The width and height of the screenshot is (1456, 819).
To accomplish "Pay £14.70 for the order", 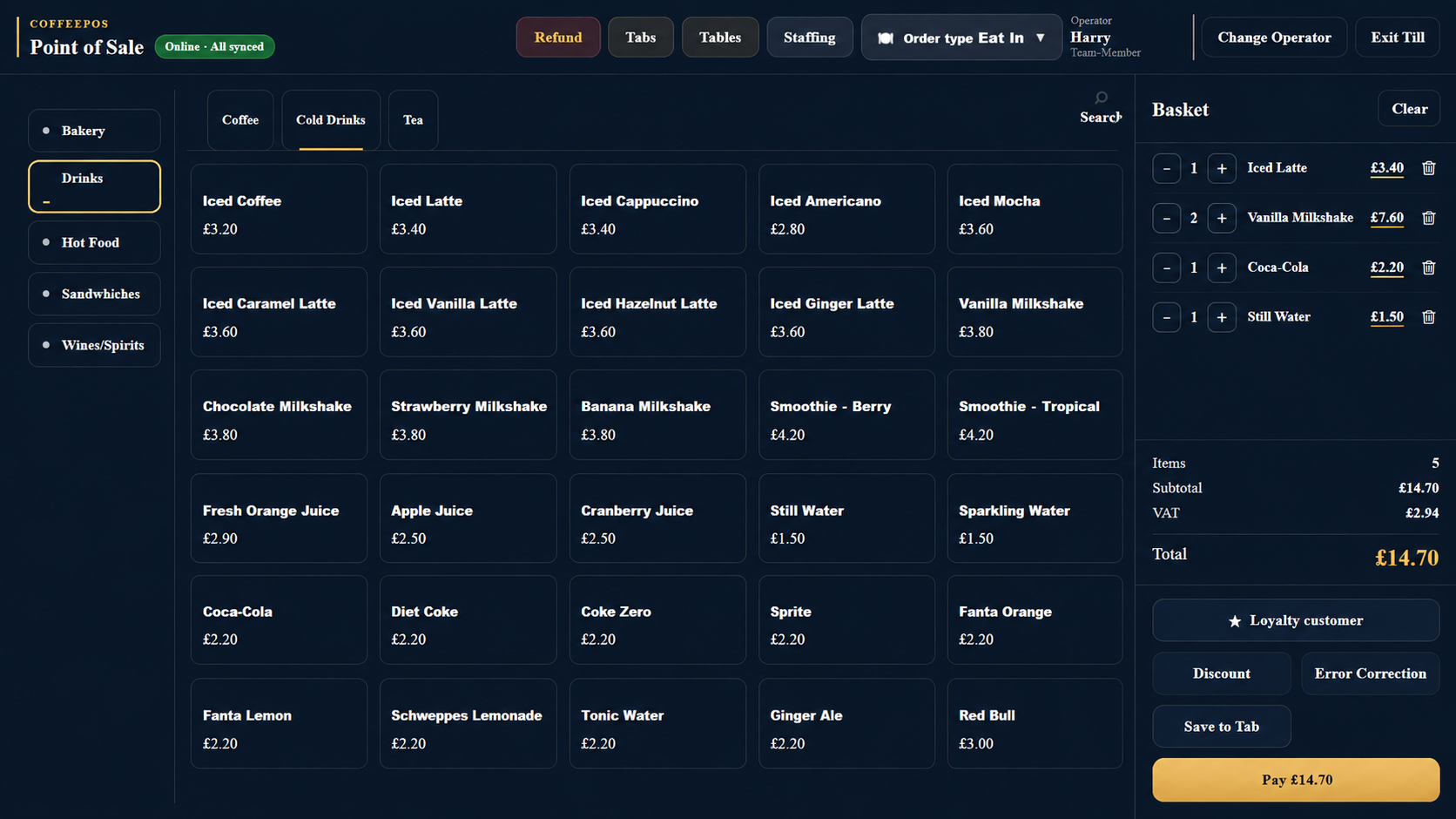I will [1296, 780].
